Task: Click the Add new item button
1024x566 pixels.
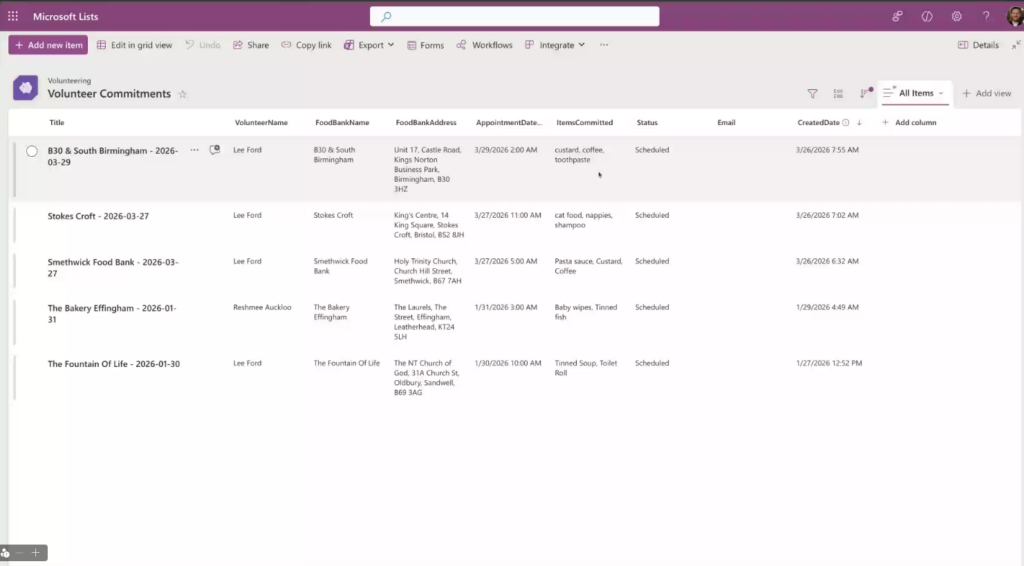Action: coord(48,45)
